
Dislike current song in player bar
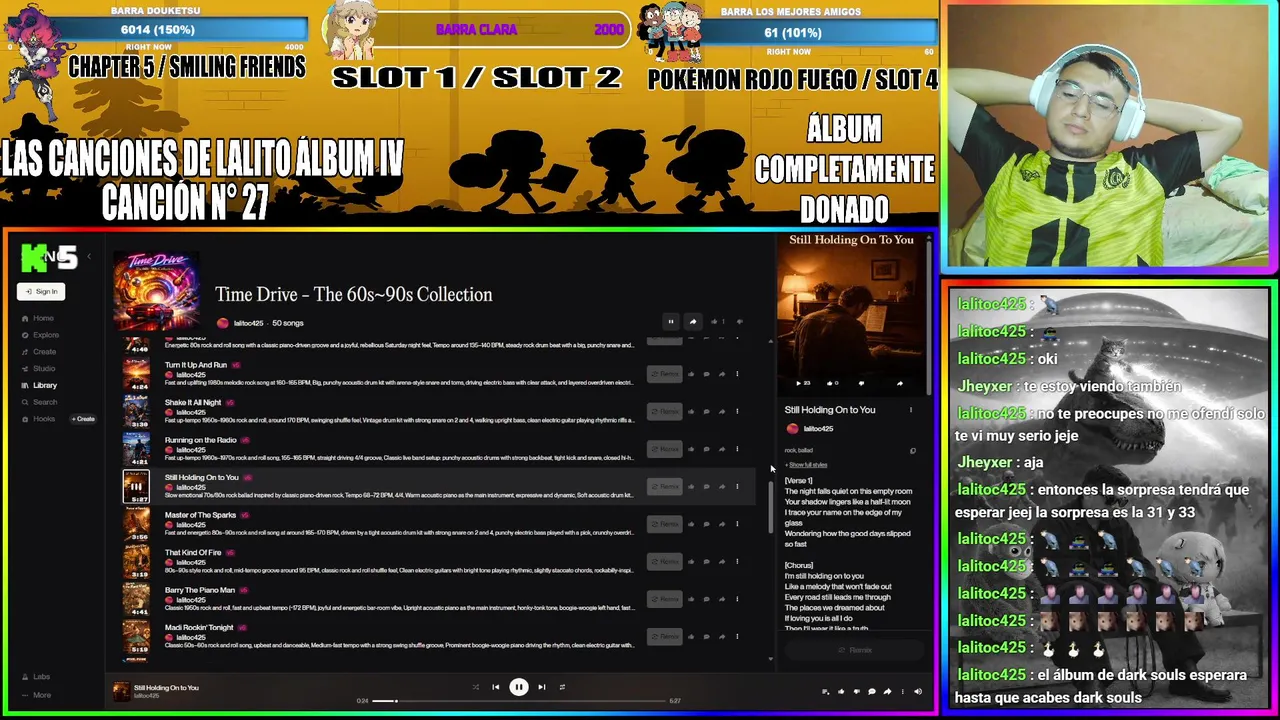click(x=856, y=691)
